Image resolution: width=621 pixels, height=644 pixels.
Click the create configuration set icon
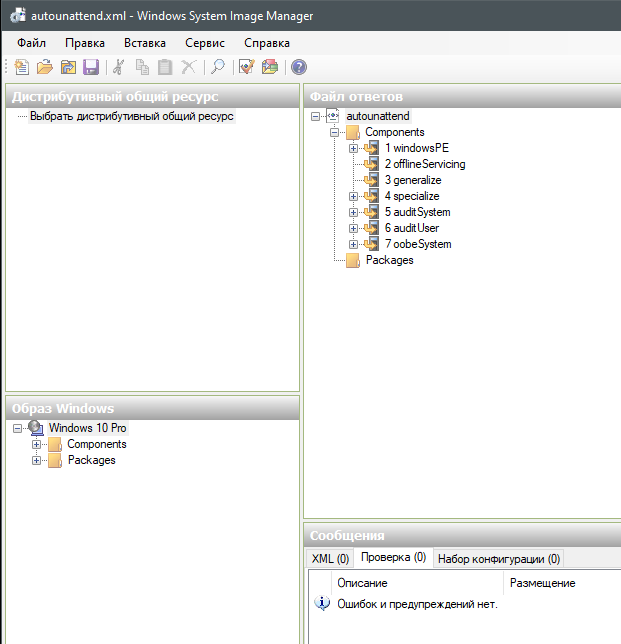270,67
